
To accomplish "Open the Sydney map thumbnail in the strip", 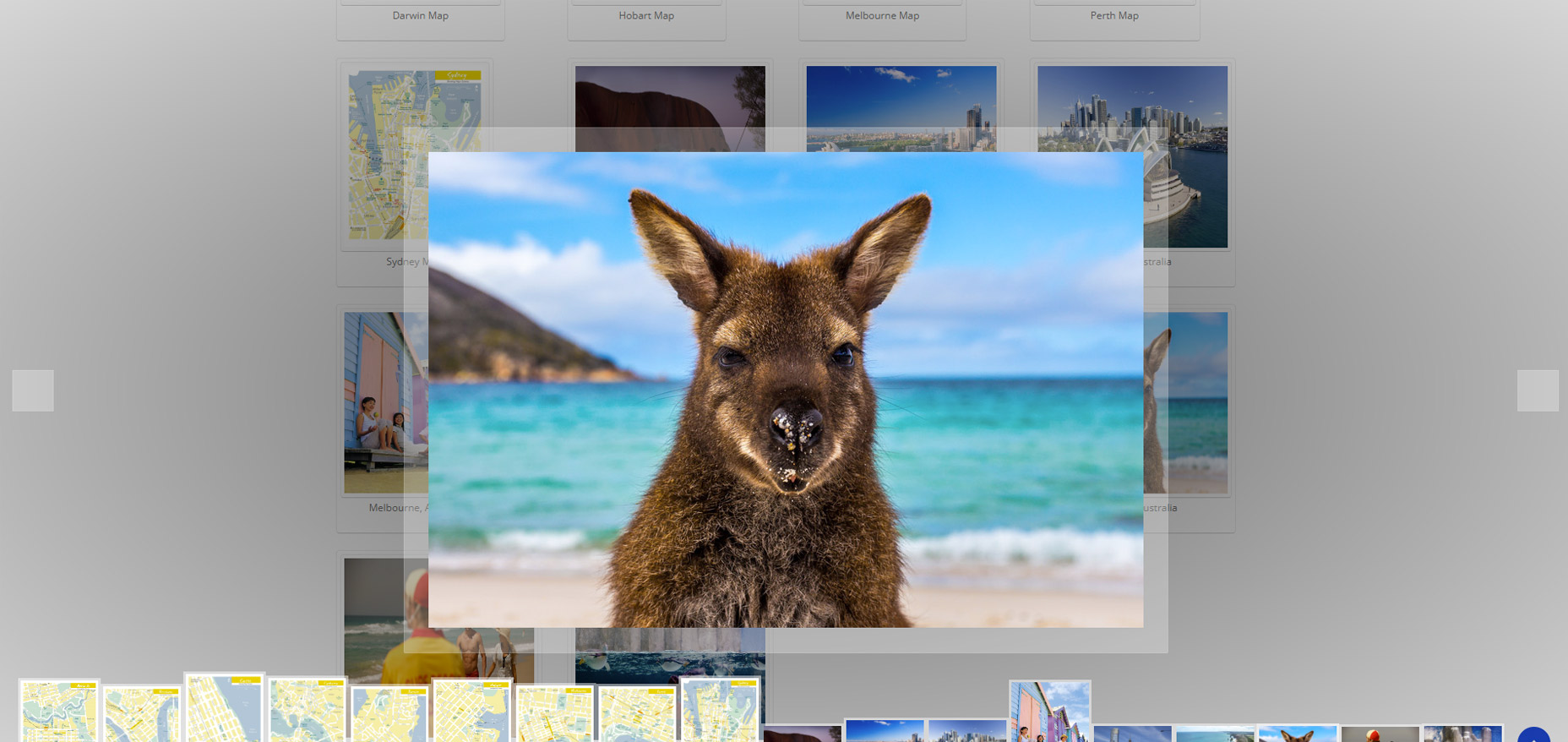I will coord(721,711).
